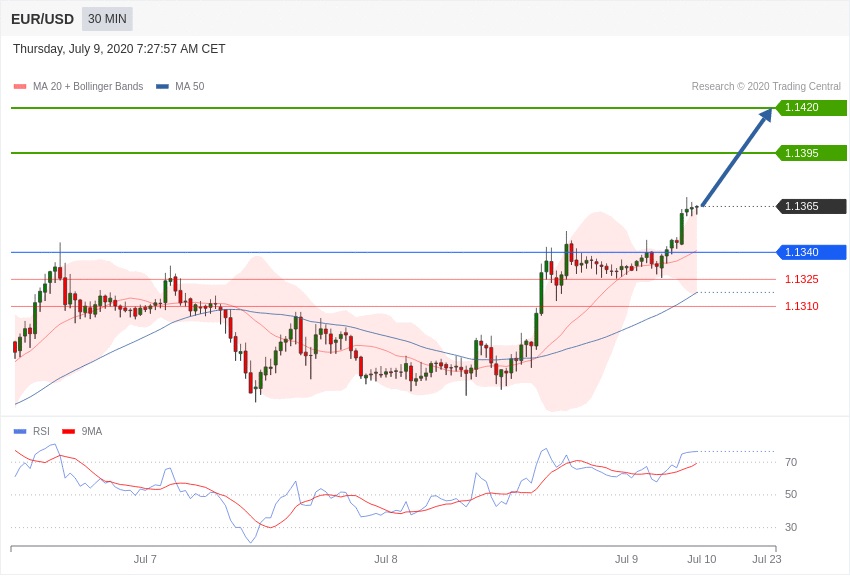Viewport: 850px width, 576px height.
Task: Click the Jul 9 date axis label
Action: [626, 559]
